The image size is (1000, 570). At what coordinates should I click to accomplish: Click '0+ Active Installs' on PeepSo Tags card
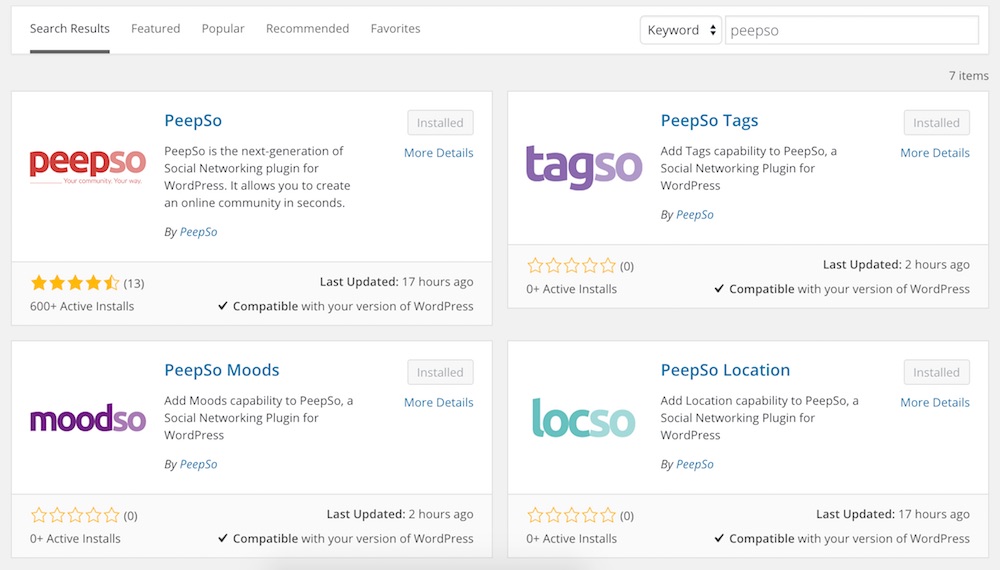pyautogui.click(x=571, y=289)
